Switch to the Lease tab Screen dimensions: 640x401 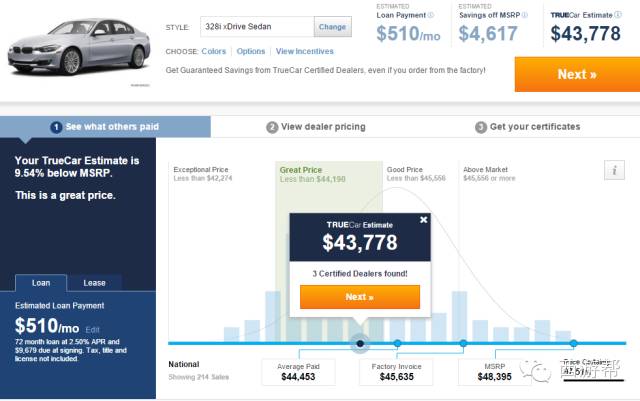point(94,283)
